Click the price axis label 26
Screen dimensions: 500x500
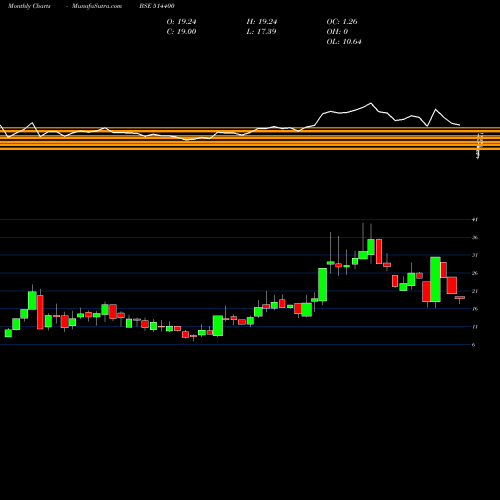pos(475,273)
